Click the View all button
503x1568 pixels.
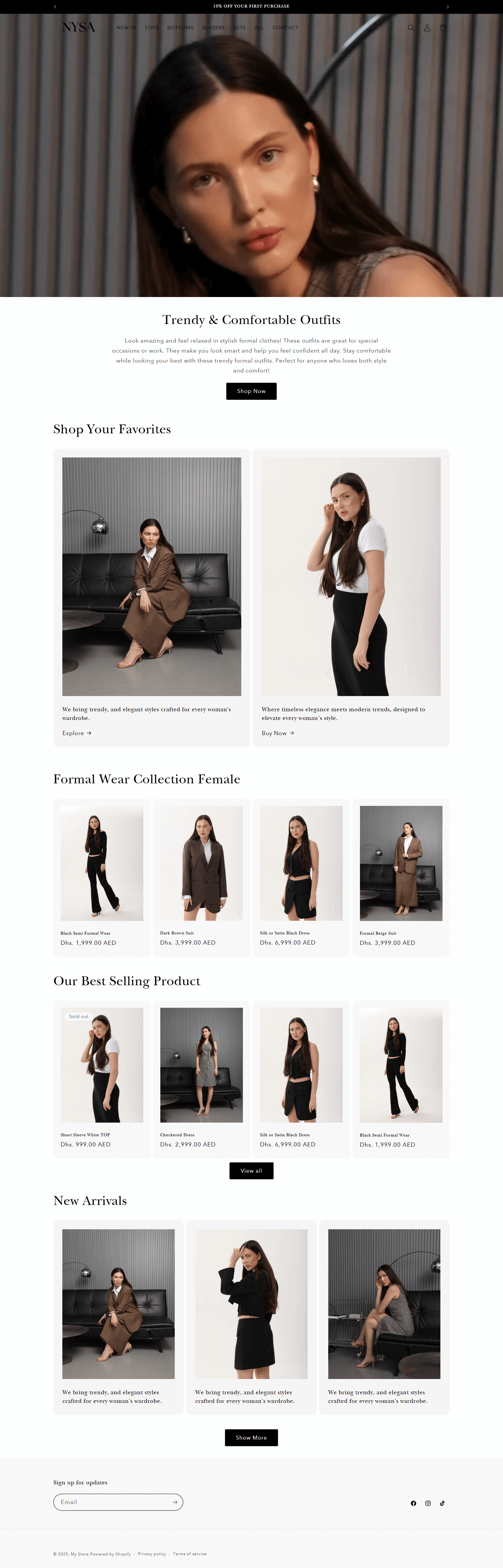point(251,1171)
